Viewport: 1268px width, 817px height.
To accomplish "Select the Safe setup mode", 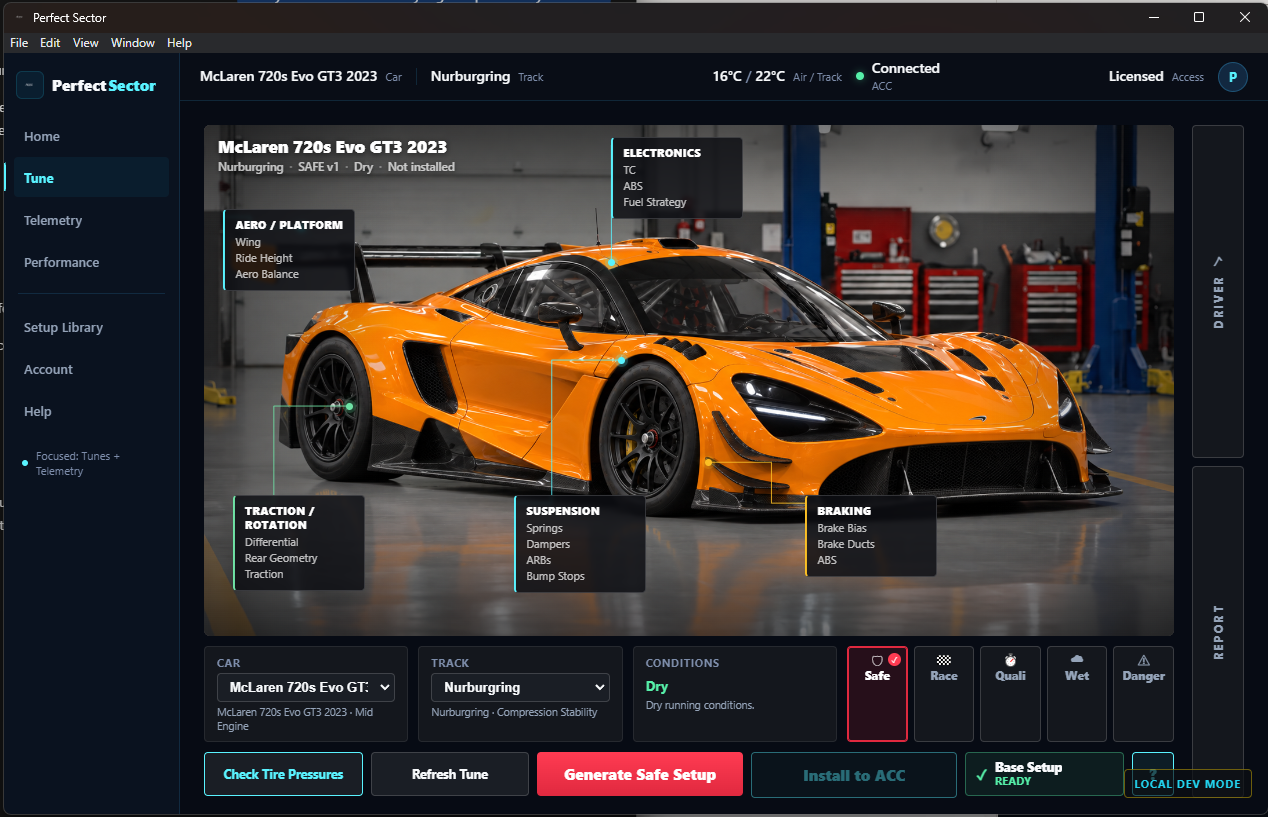I will [877, 693].
